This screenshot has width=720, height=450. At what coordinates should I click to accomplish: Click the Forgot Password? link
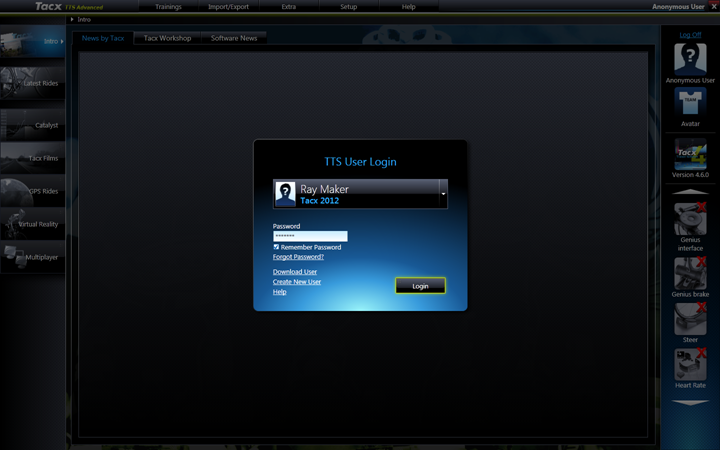point(298,257)
